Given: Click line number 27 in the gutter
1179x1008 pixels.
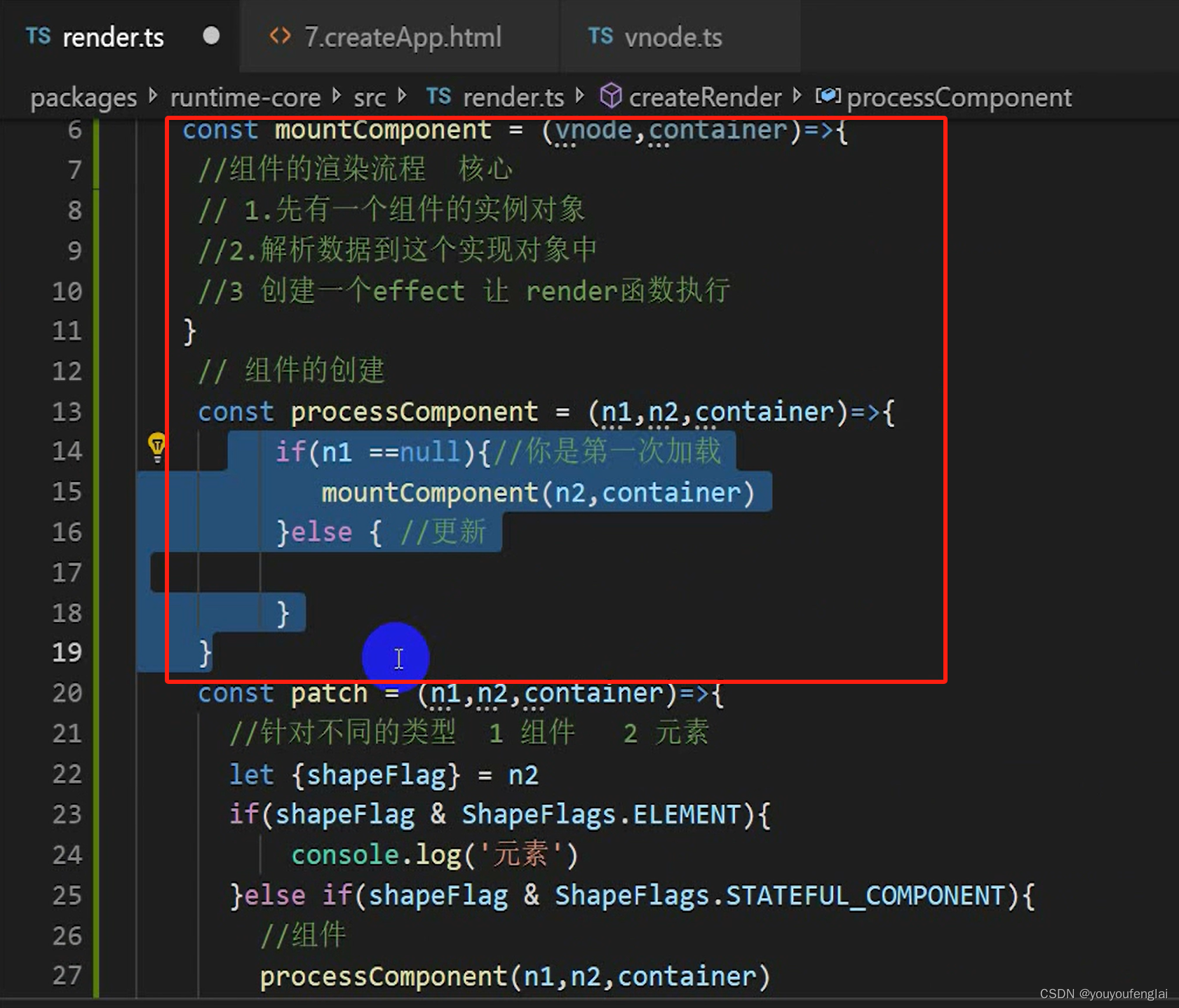Looking at the screenshot, I should [x=67, y=975].
